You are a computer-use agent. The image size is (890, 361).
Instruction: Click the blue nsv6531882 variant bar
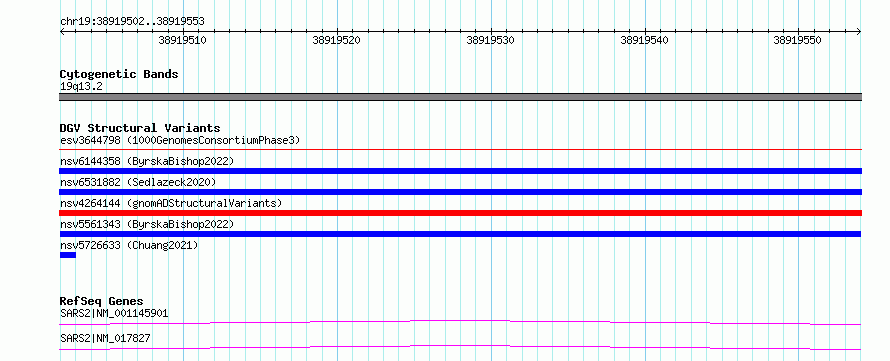(x=460, y=192)
